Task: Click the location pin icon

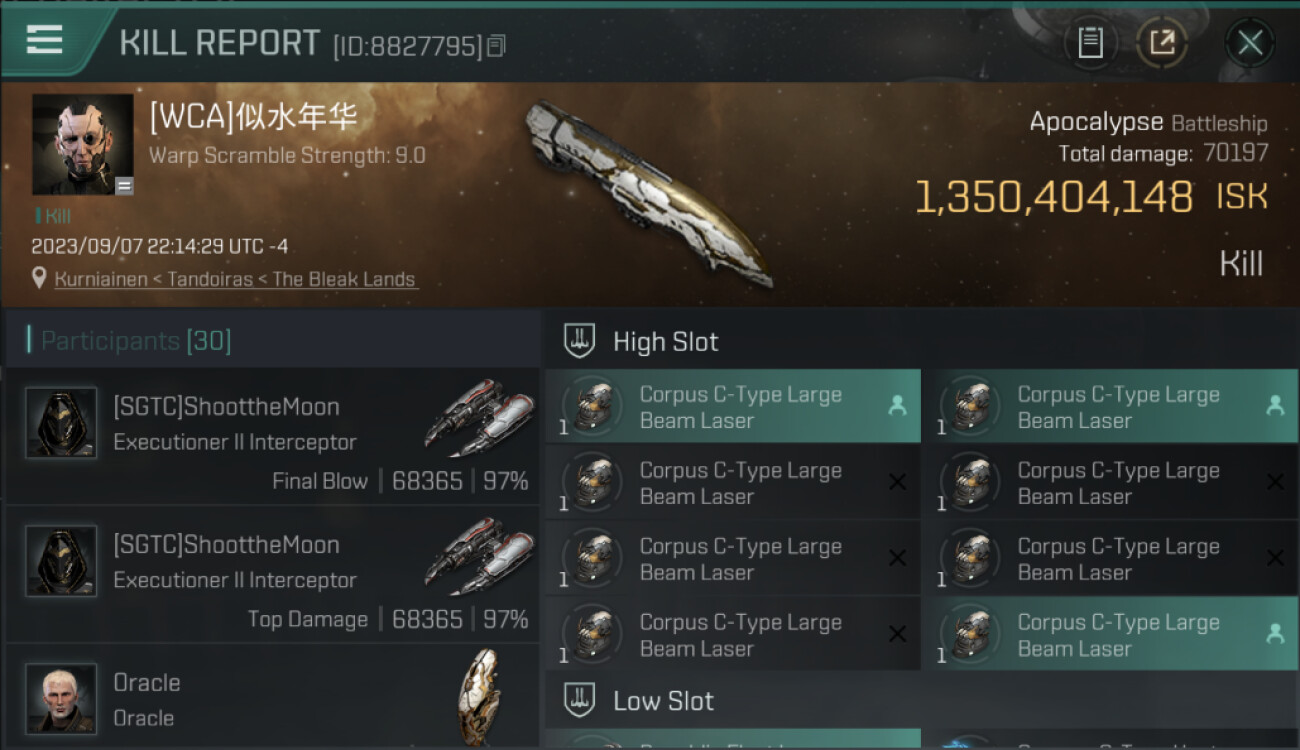Action: coord(39,278)
